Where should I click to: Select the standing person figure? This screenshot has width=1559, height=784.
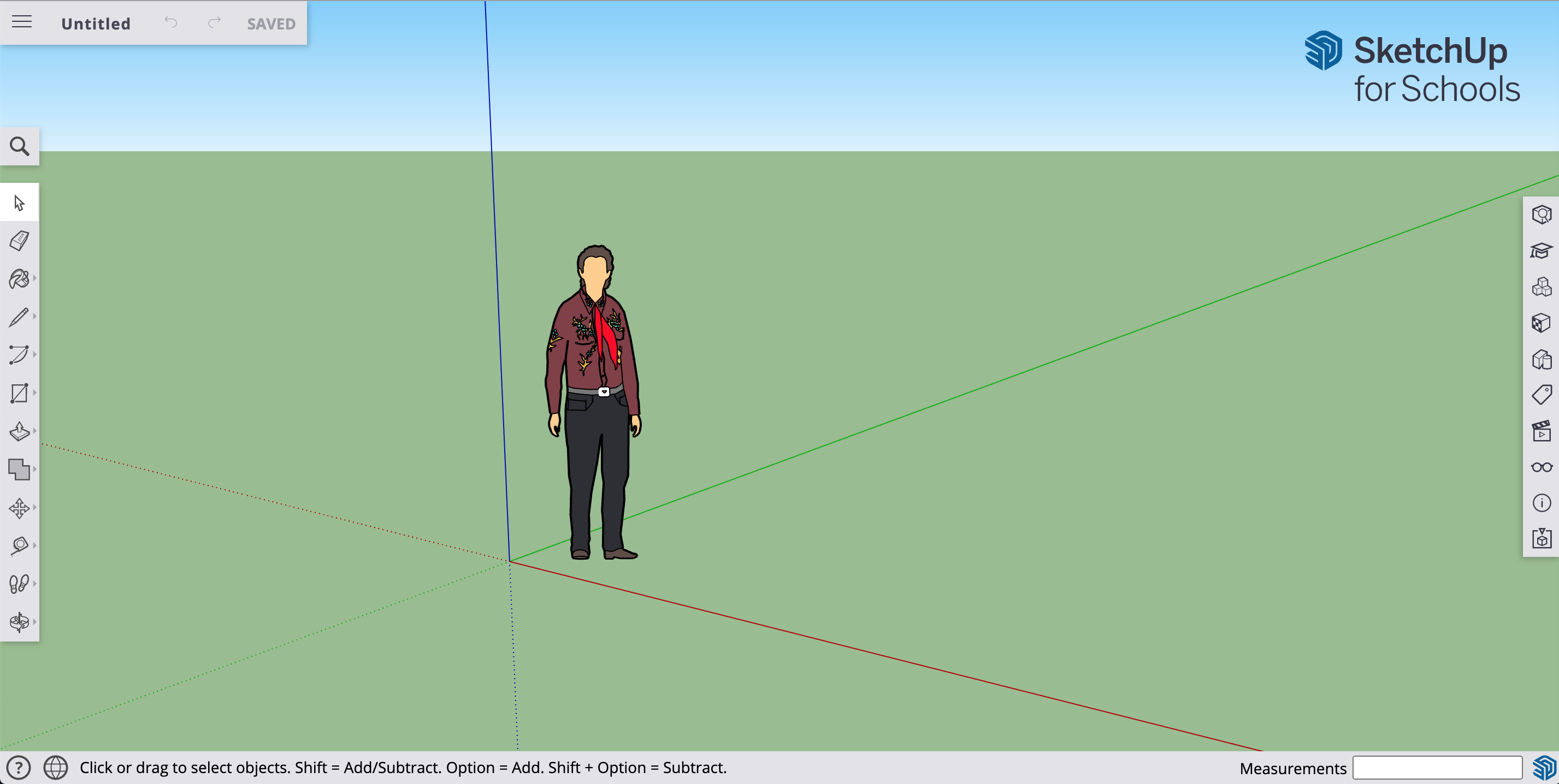click(593, 402)
